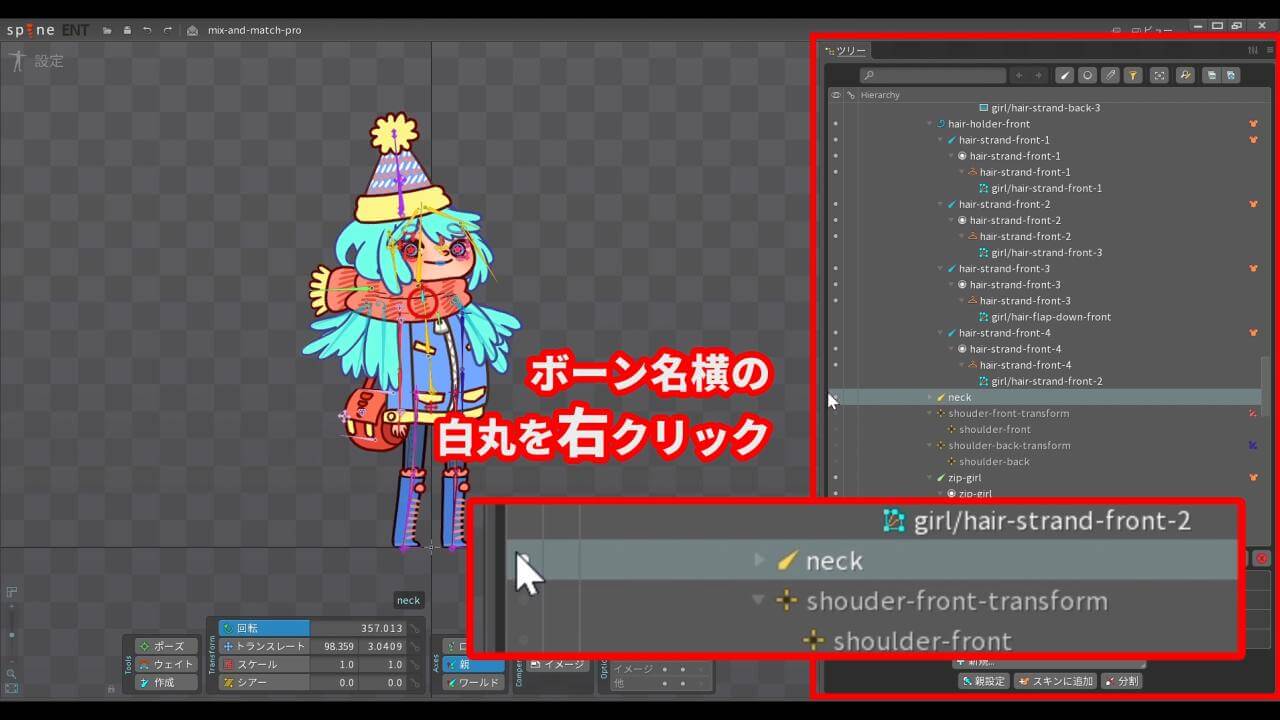
Task: Click the 分割 button
Action: click(x=1121, y=681)
